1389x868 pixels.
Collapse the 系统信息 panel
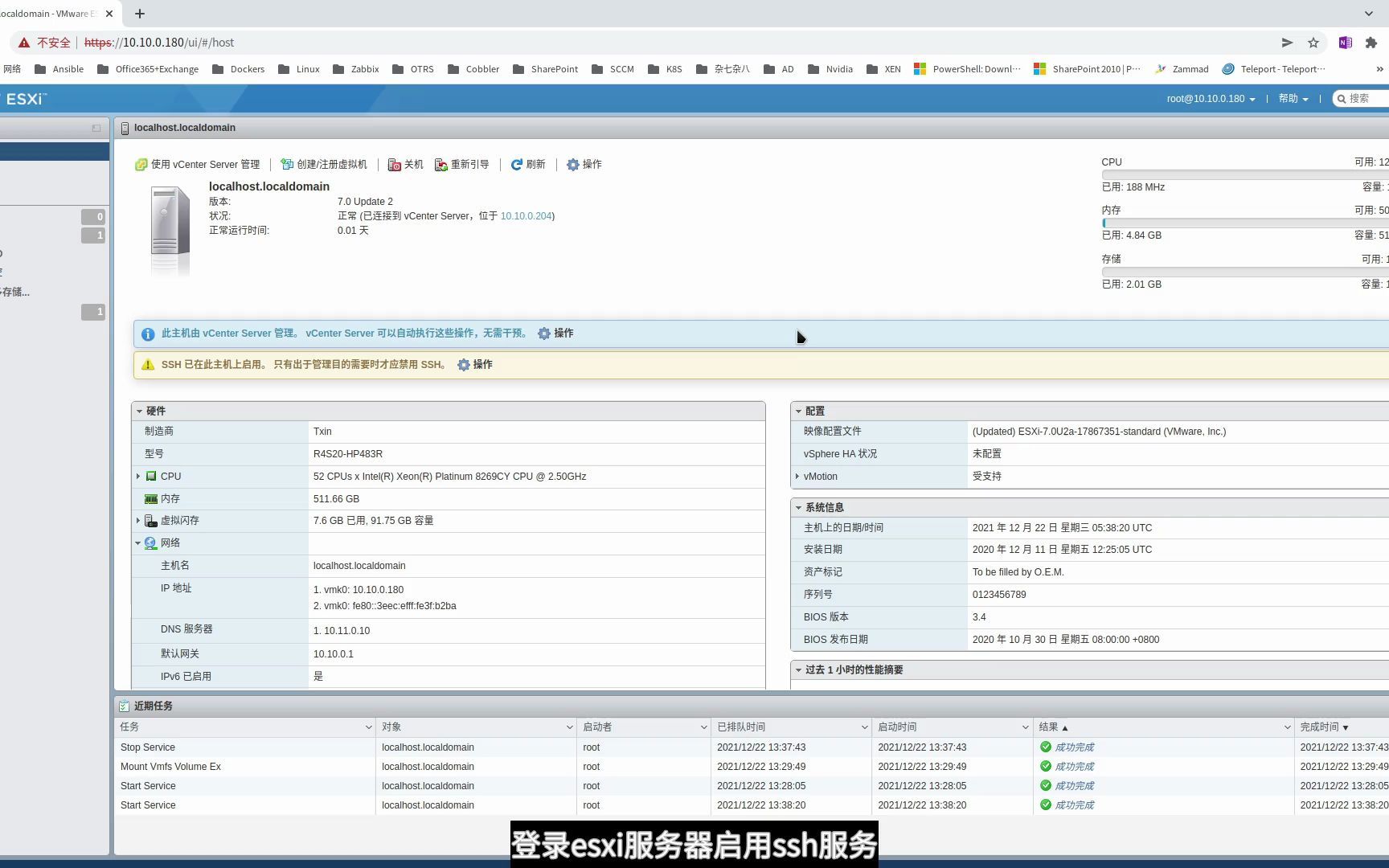(x=798, y=508)
